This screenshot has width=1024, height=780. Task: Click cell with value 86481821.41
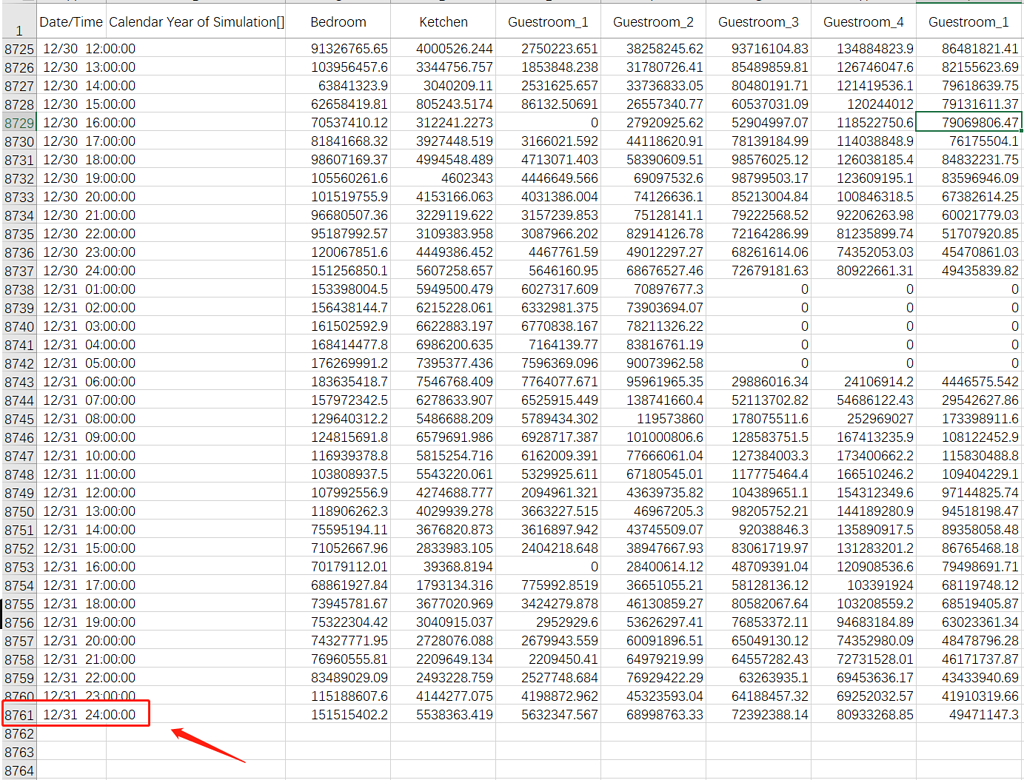click(969, 48)
